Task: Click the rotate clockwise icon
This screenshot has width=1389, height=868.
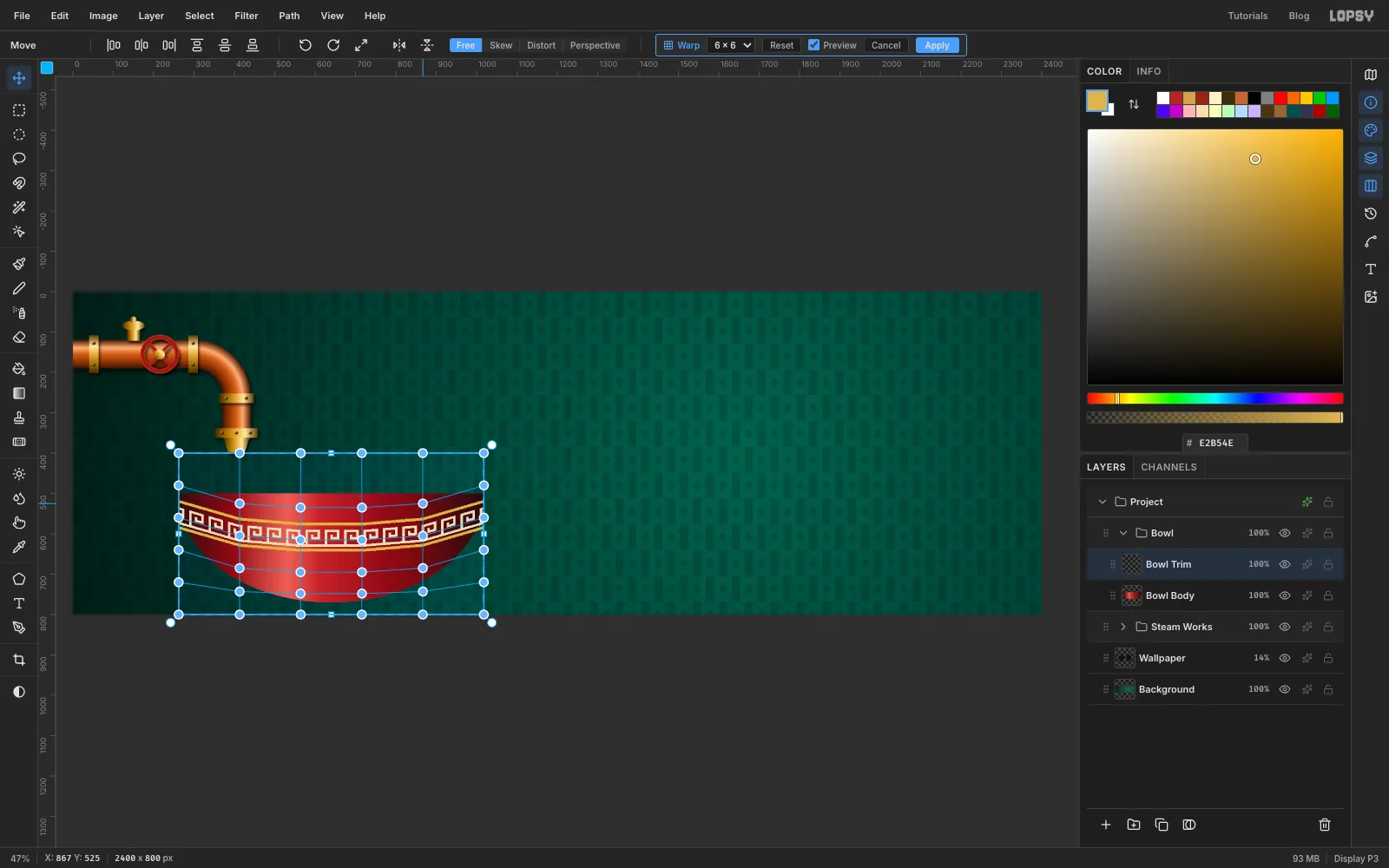Action: pos(333,45)
